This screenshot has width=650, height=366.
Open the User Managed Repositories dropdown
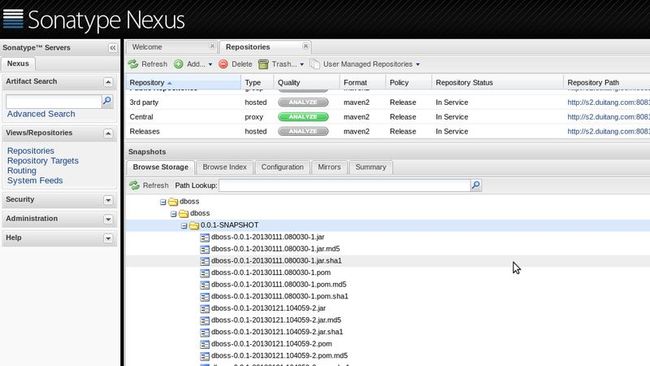click(418, 65)
